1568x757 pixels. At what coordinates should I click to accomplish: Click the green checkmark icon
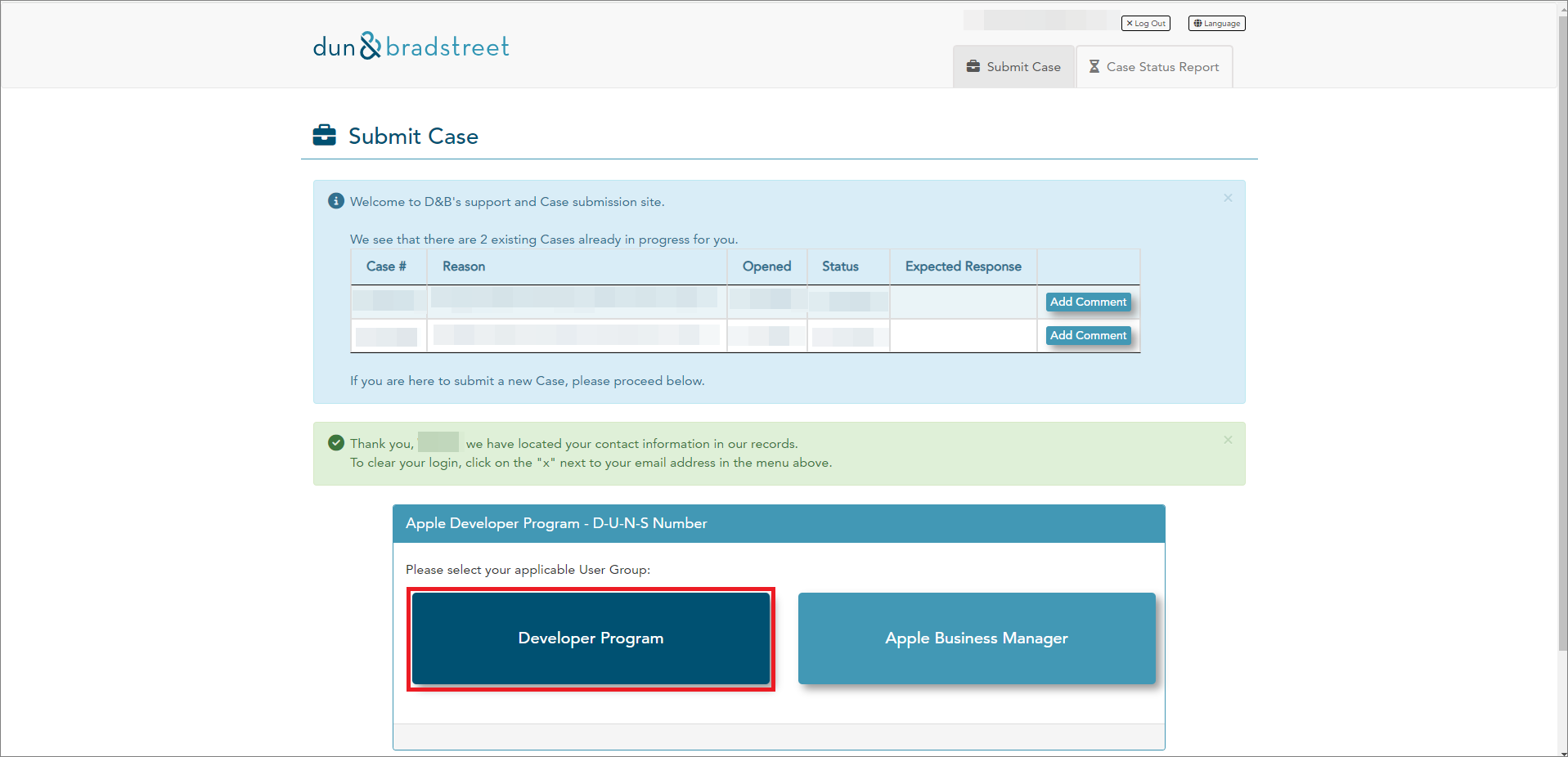pos(336,443)
